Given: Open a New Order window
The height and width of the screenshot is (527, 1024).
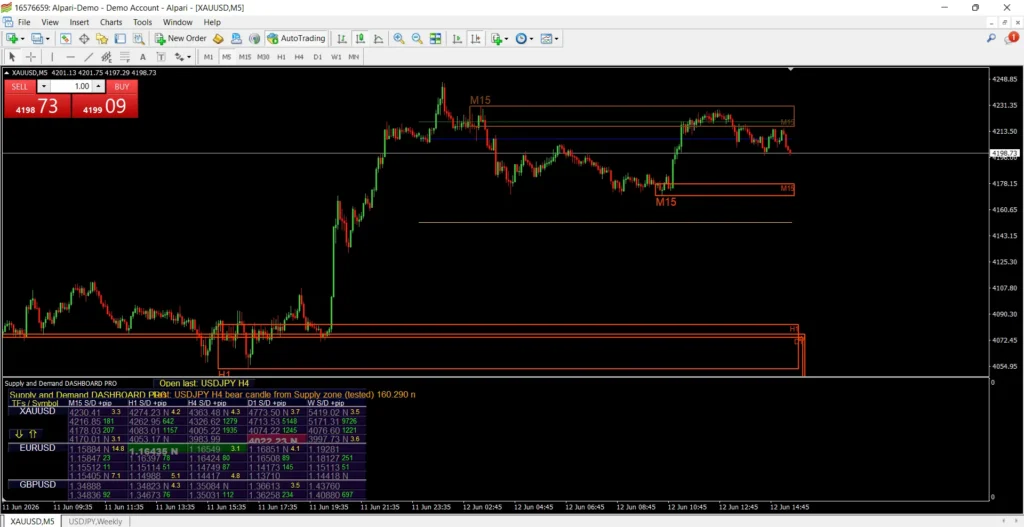Looking at the screenshot, I should (181, 39).
